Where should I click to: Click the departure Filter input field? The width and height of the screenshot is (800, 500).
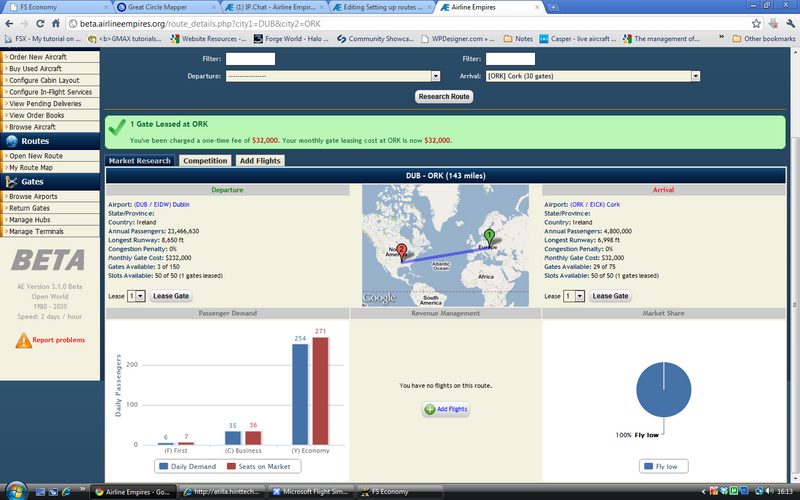250,59
